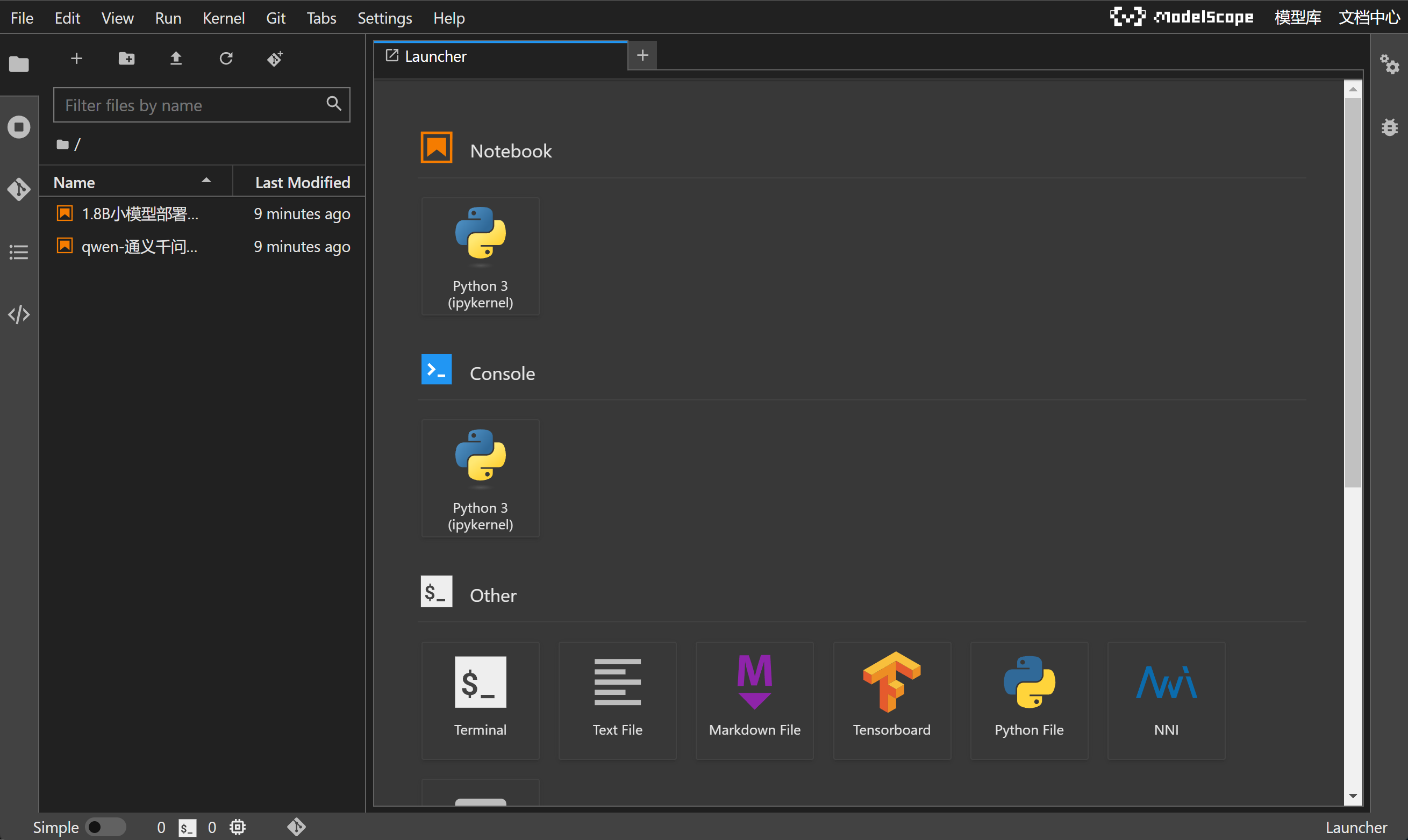Open Running Terminals and Kernels panel
1408x840 pixels.
pos(19,127)
